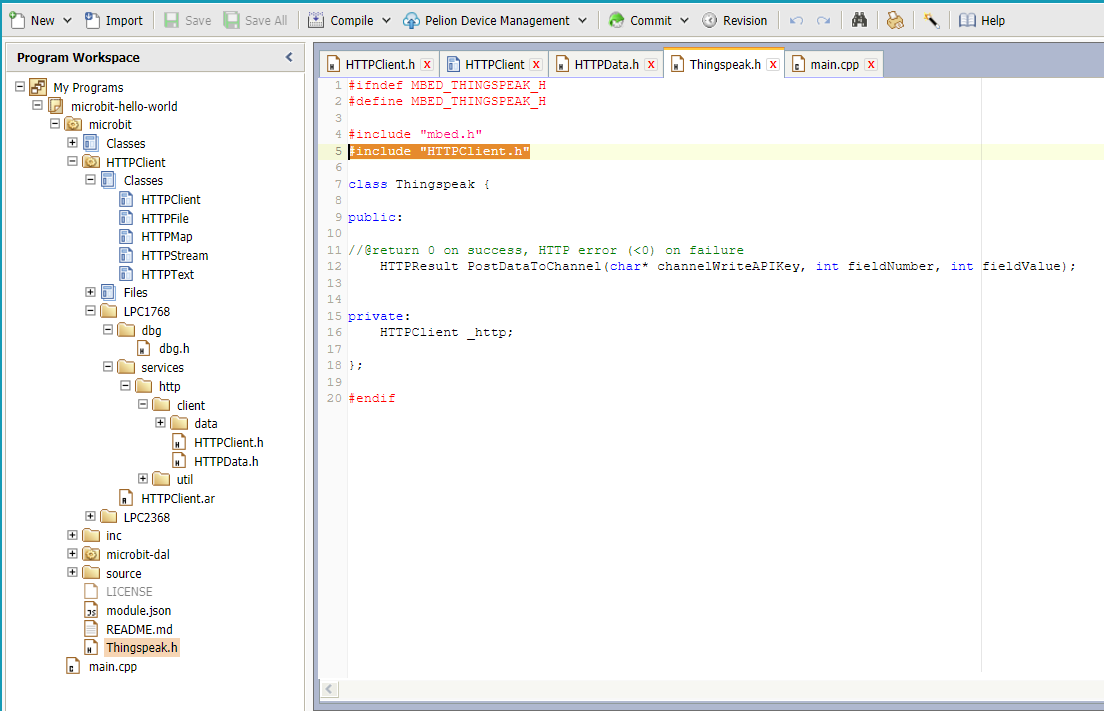Expand the util folder
This screenshot has height=711, width=1104.
[x=143, y=479]
